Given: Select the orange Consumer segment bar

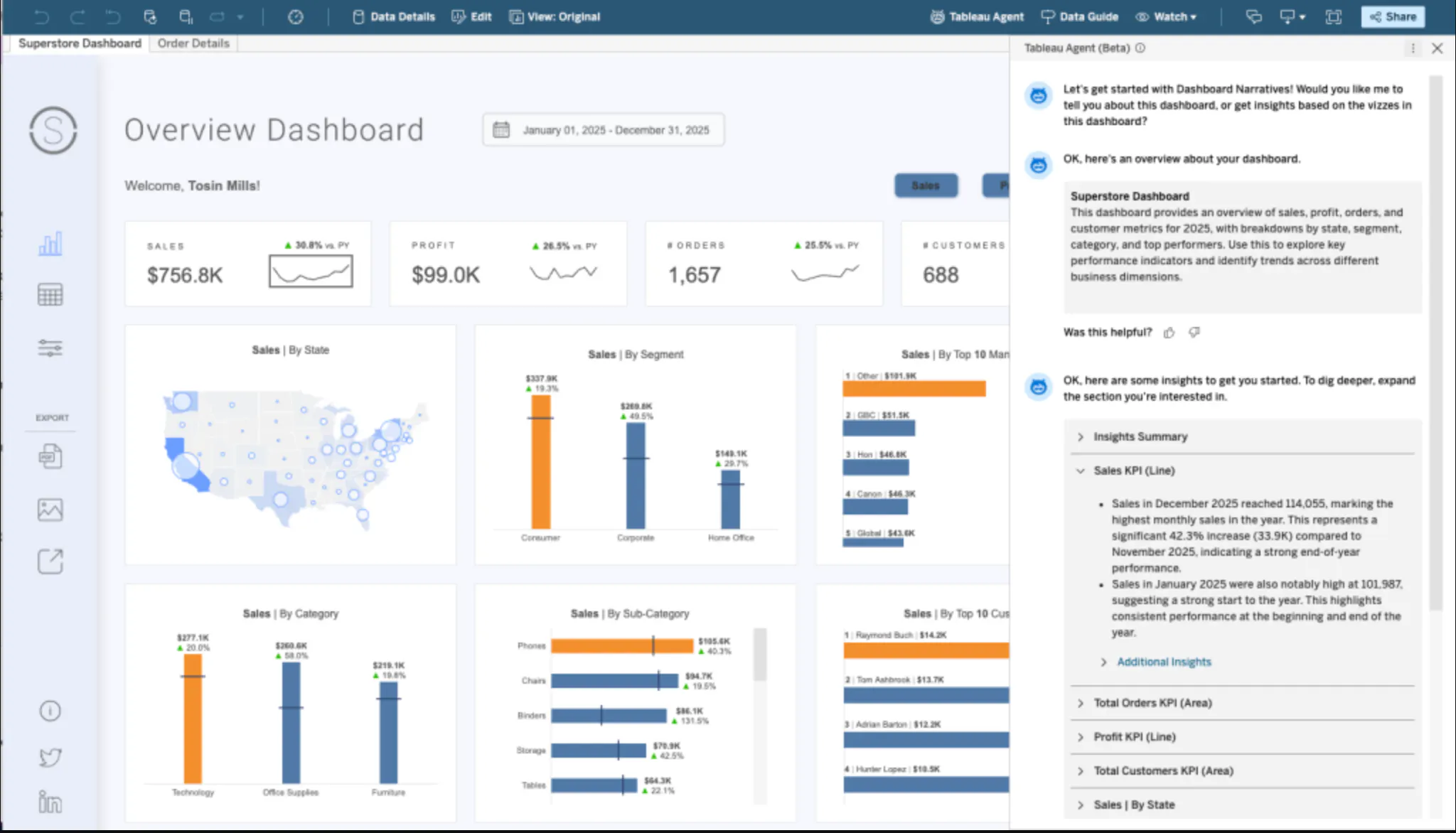Looking at the screenshot, I should click(x=540, y=462).
